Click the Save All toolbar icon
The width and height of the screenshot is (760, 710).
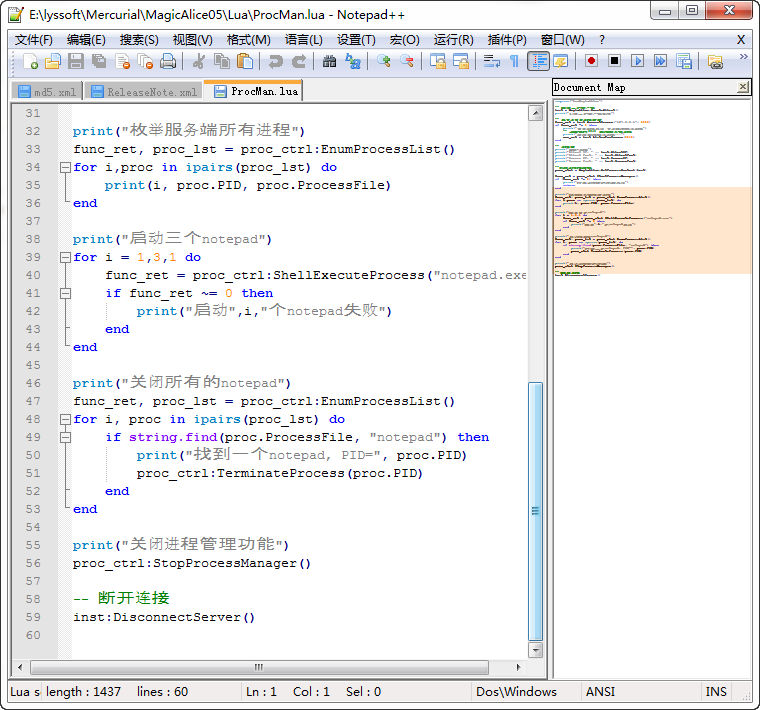click(x=99, y=62)
